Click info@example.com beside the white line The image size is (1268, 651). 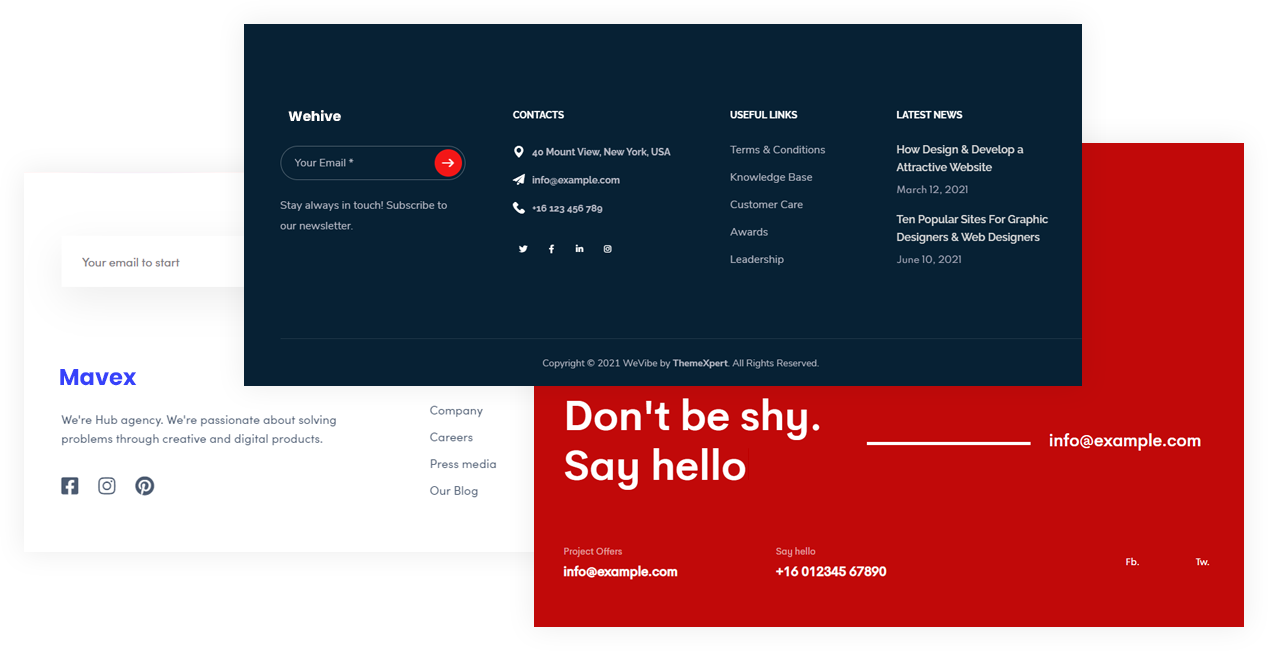(x=1125, y=441)
